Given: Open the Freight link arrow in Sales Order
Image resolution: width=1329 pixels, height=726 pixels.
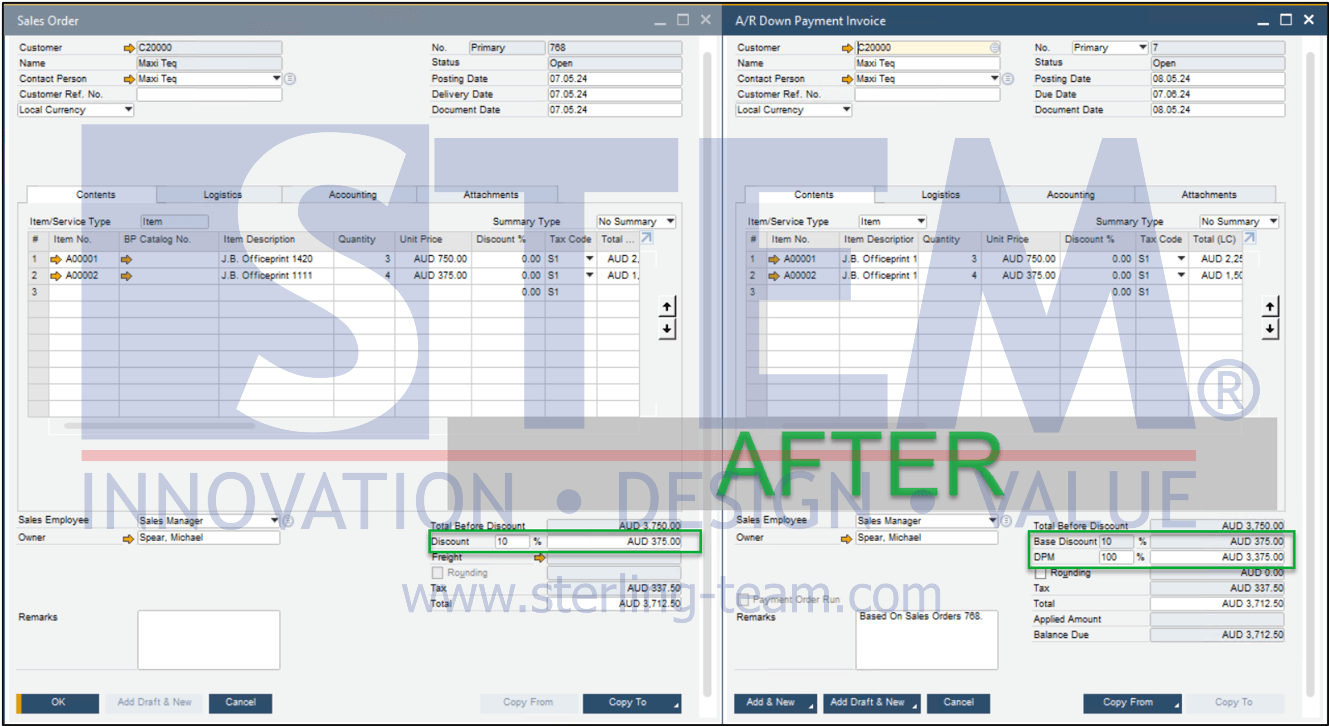Looking at the screenshot, I should click(x=539, y=557).
